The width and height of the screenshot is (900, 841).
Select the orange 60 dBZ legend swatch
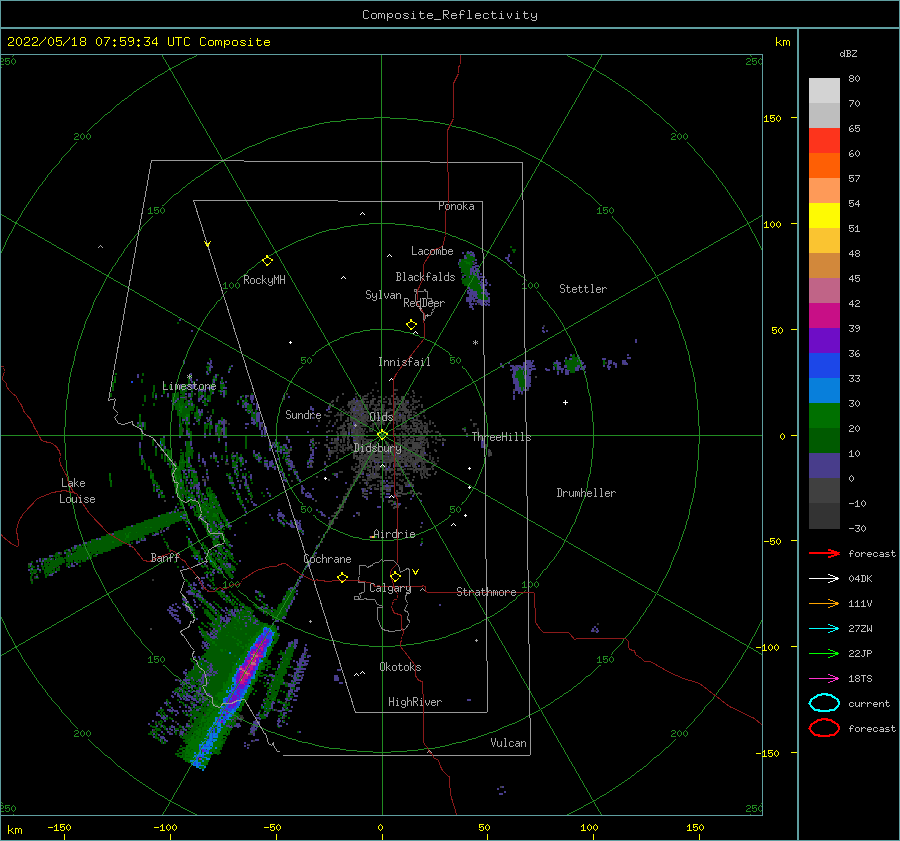click(824, 165)
